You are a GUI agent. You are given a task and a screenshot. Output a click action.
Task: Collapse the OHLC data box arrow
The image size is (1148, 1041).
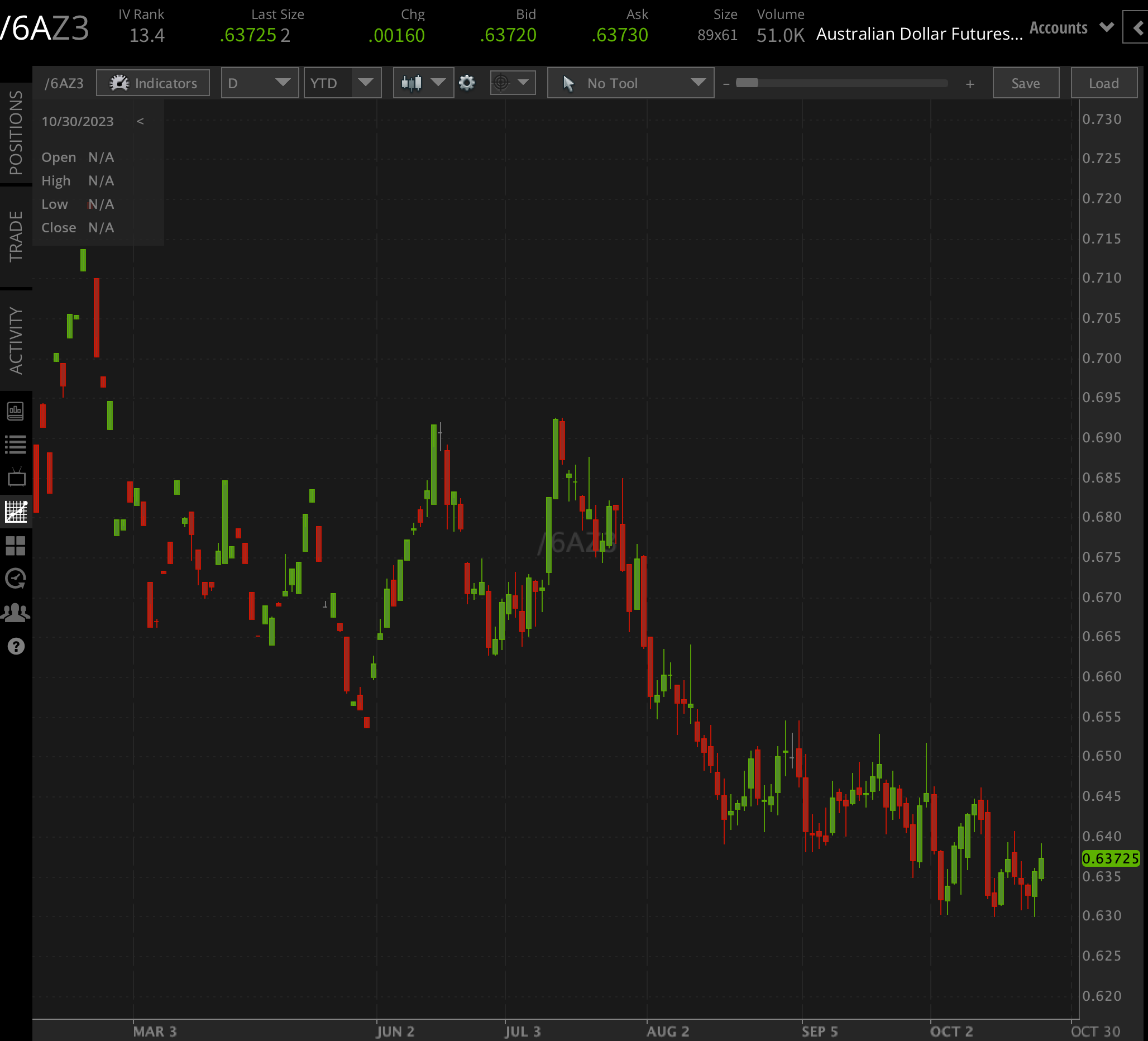[x=140, y=121]
